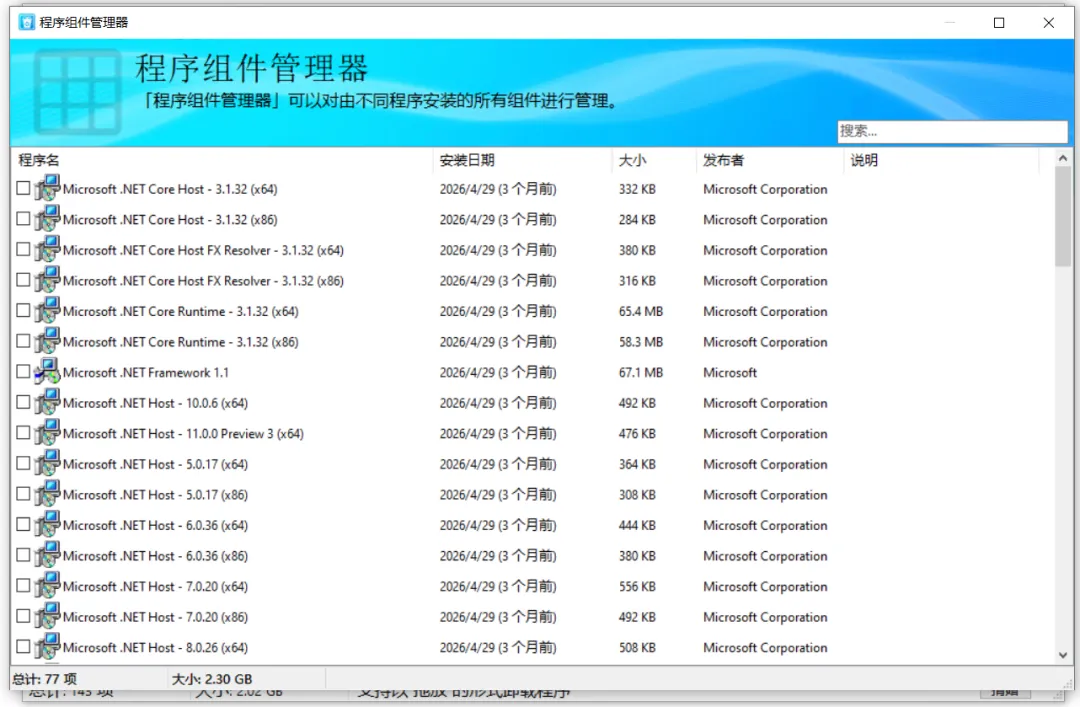Click the 58.3 MB size value
Image resolution: width=1080 pixels, height=707 pixels.
[x=641, y=342]
